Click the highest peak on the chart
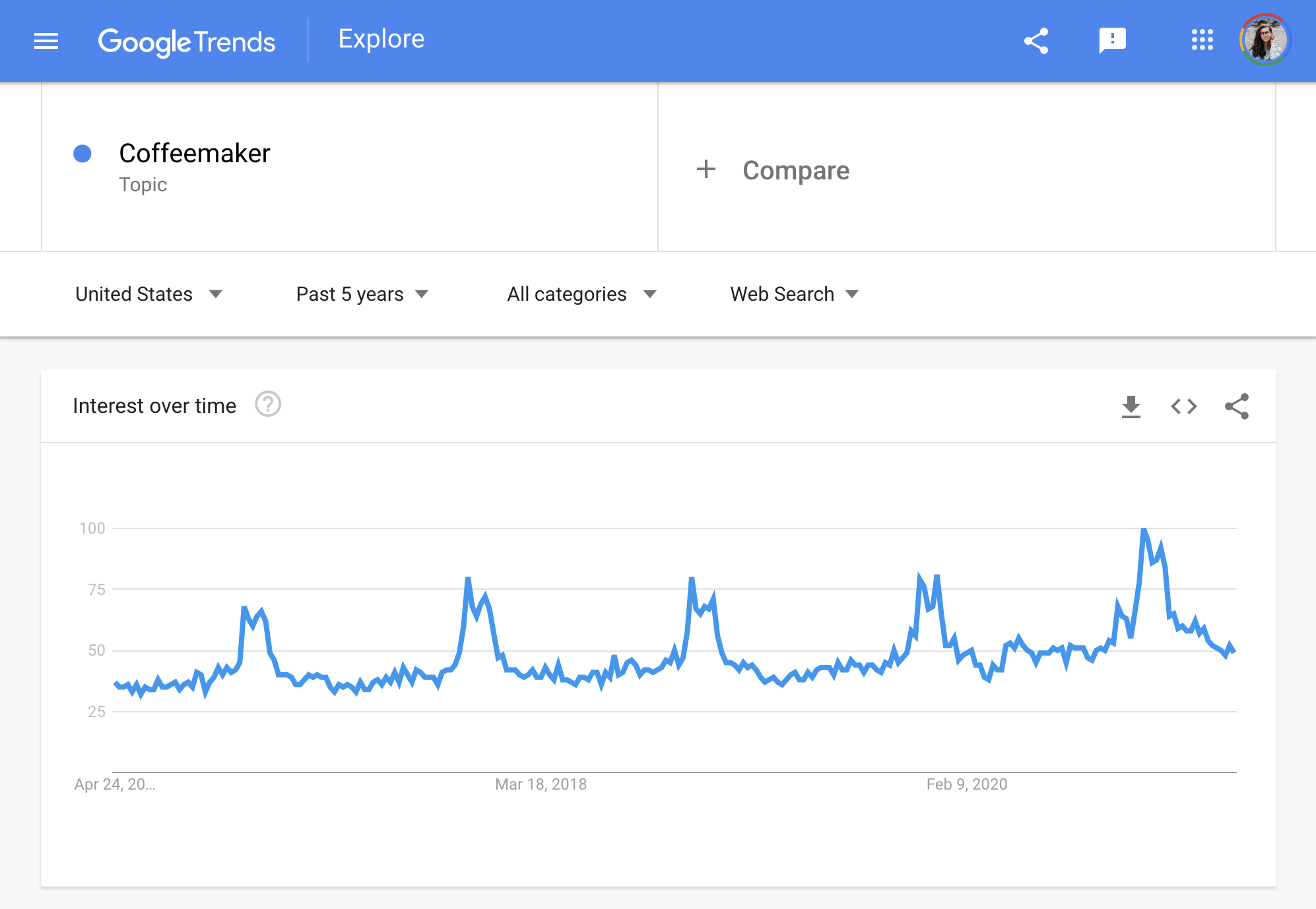 [x=1144, y=530]
